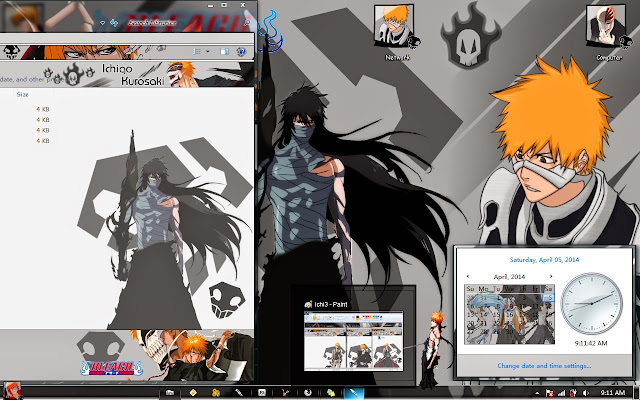Click the refresh icon beside the address bar

point(114,23)
